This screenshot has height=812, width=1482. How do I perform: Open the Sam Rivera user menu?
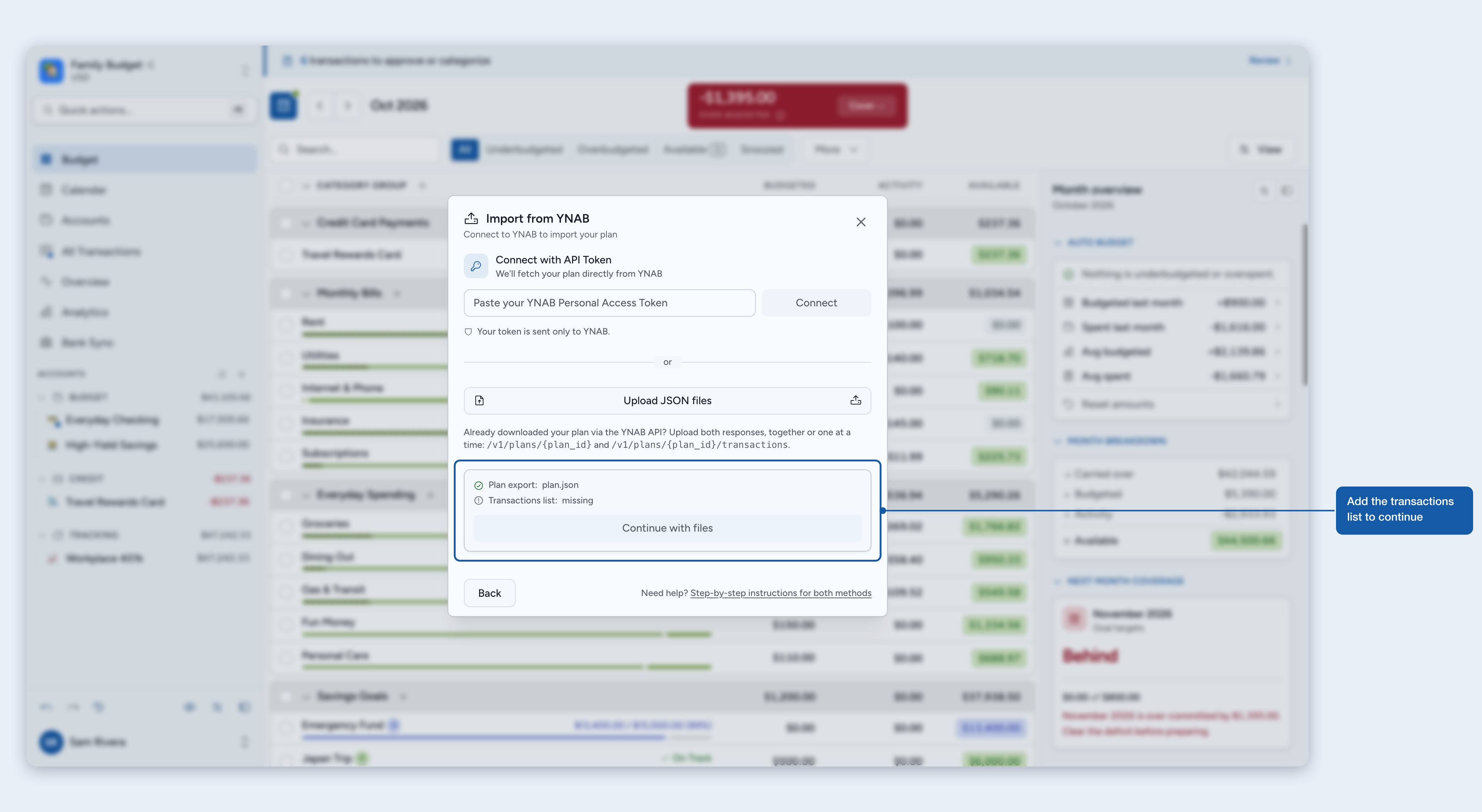click(145, 742)
